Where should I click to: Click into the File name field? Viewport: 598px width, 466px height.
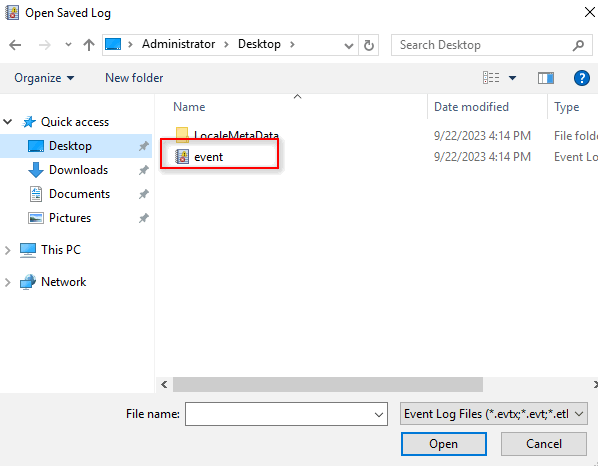(286, 414)
